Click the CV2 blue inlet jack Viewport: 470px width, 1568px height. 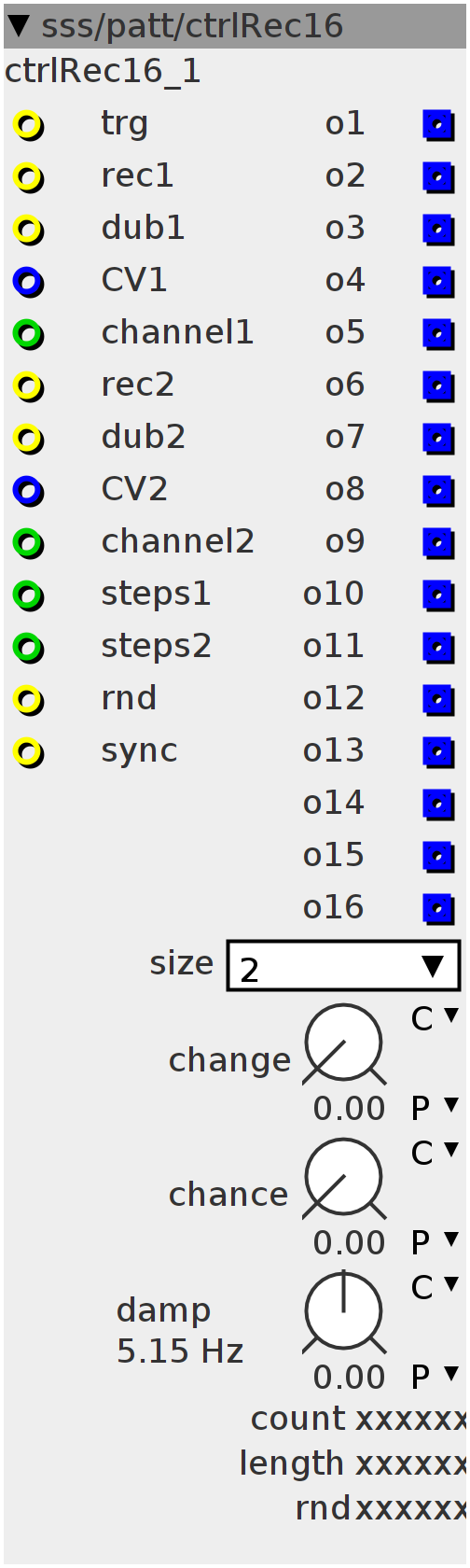[x=29, y=491]
